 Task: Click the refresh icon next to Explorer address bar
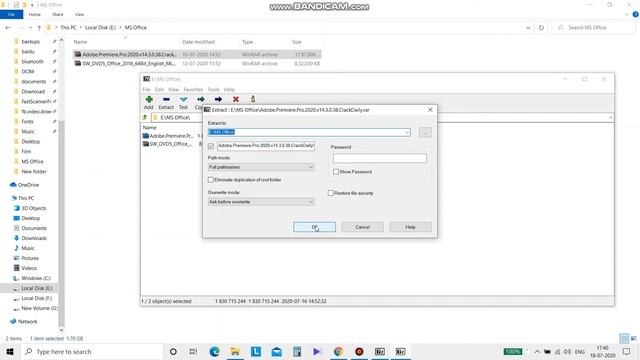(x=541, y=28)
